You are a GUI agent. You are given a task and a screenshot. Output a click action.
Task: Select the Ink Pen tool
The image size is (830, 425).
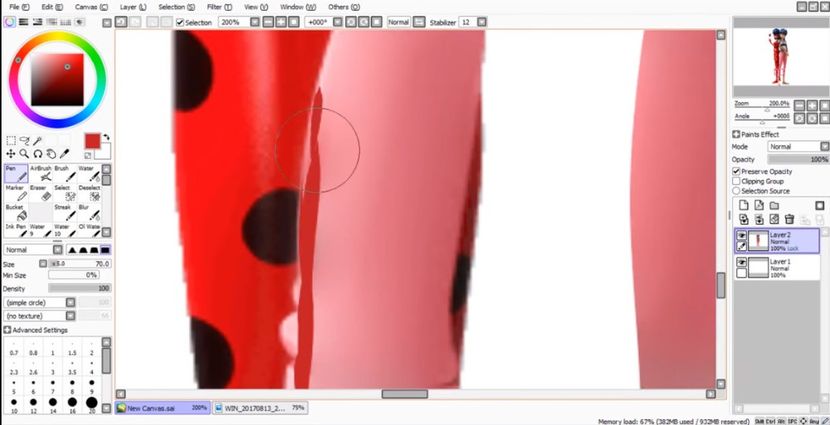coord(16,230)
